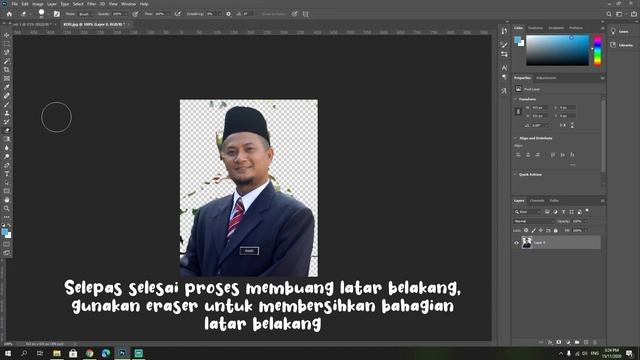Toggle lock image pixels brush icon

point(533,230)
